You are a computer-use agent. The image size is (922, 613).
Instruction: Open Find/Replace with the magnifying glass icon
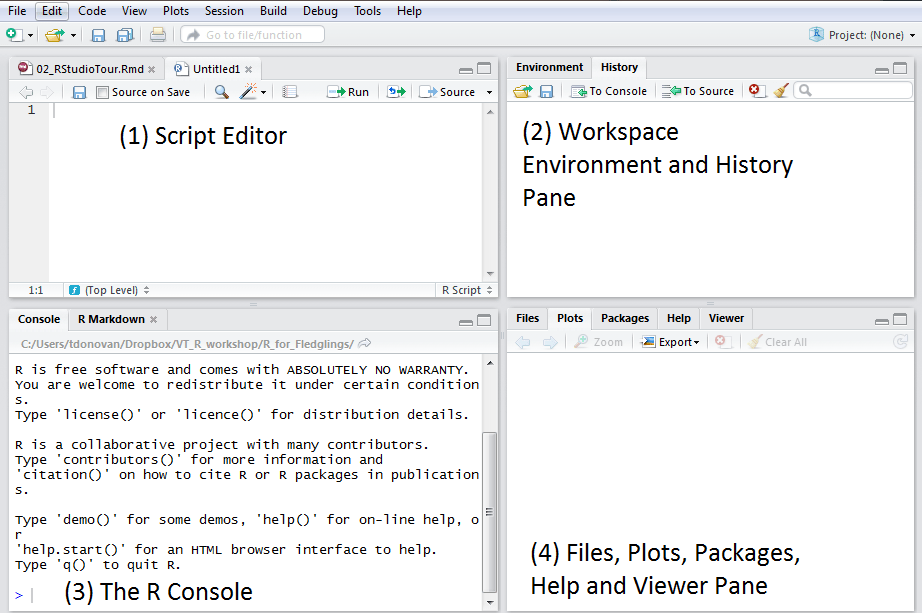tap(221, 91)
